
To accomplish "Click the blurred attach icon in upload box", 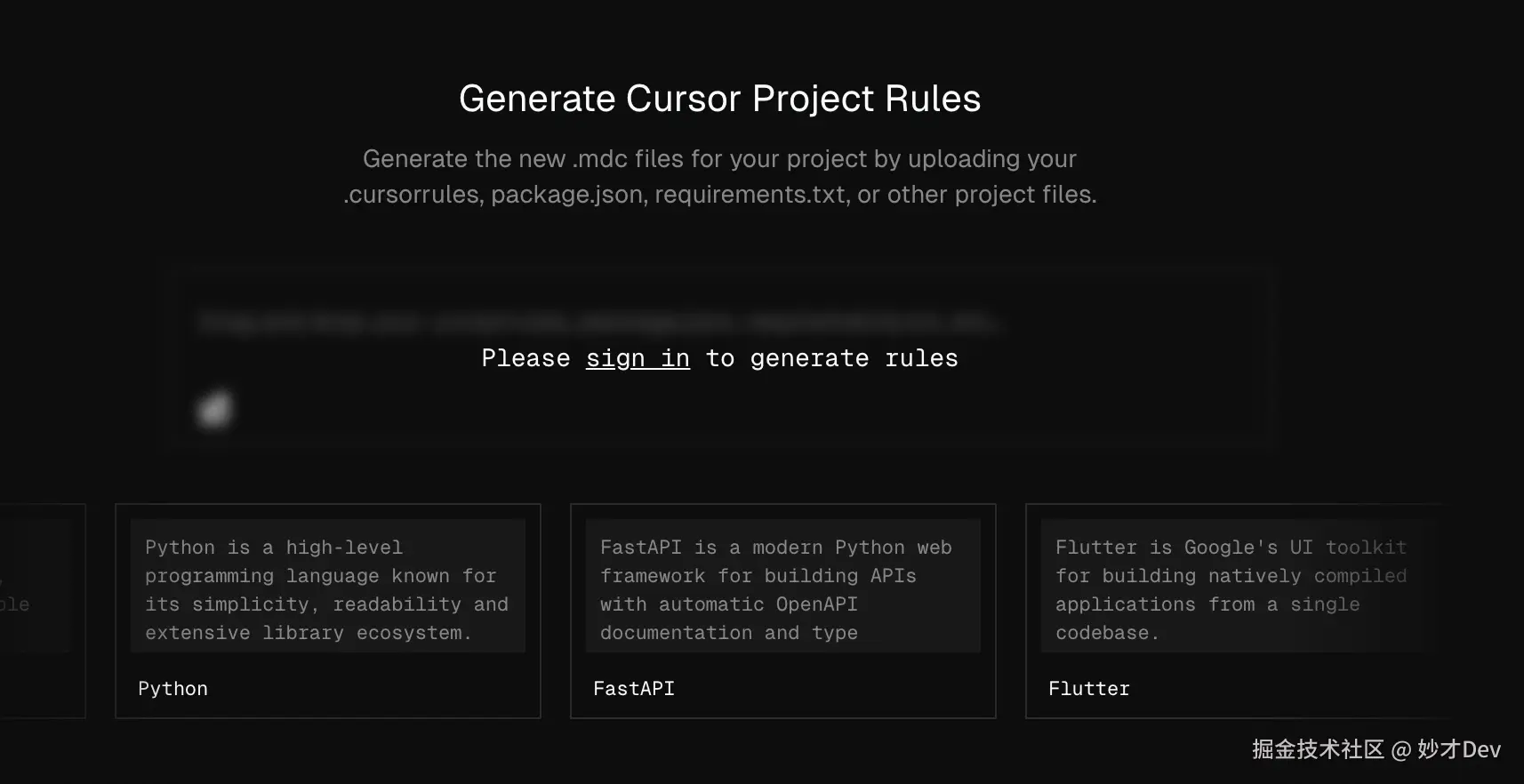I will (x=214, y=410).
